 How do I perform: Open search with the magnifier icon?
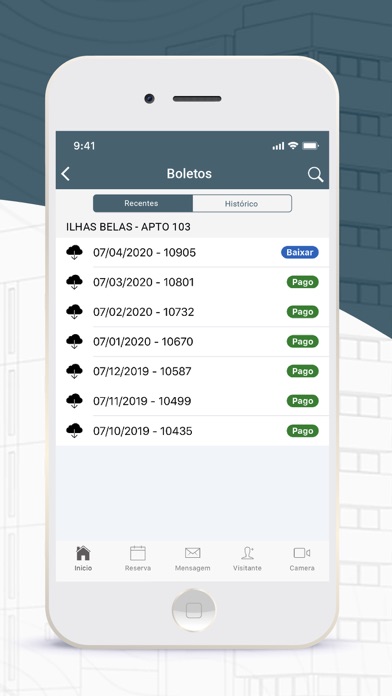tap(315, 174)
